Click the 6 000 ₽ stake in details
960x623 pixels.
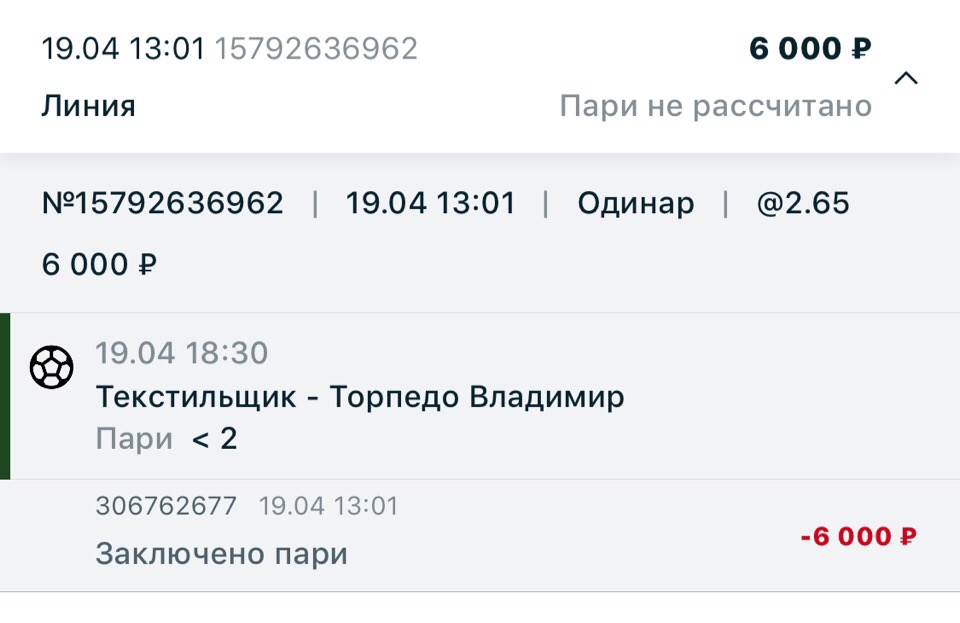coord(99,265)
